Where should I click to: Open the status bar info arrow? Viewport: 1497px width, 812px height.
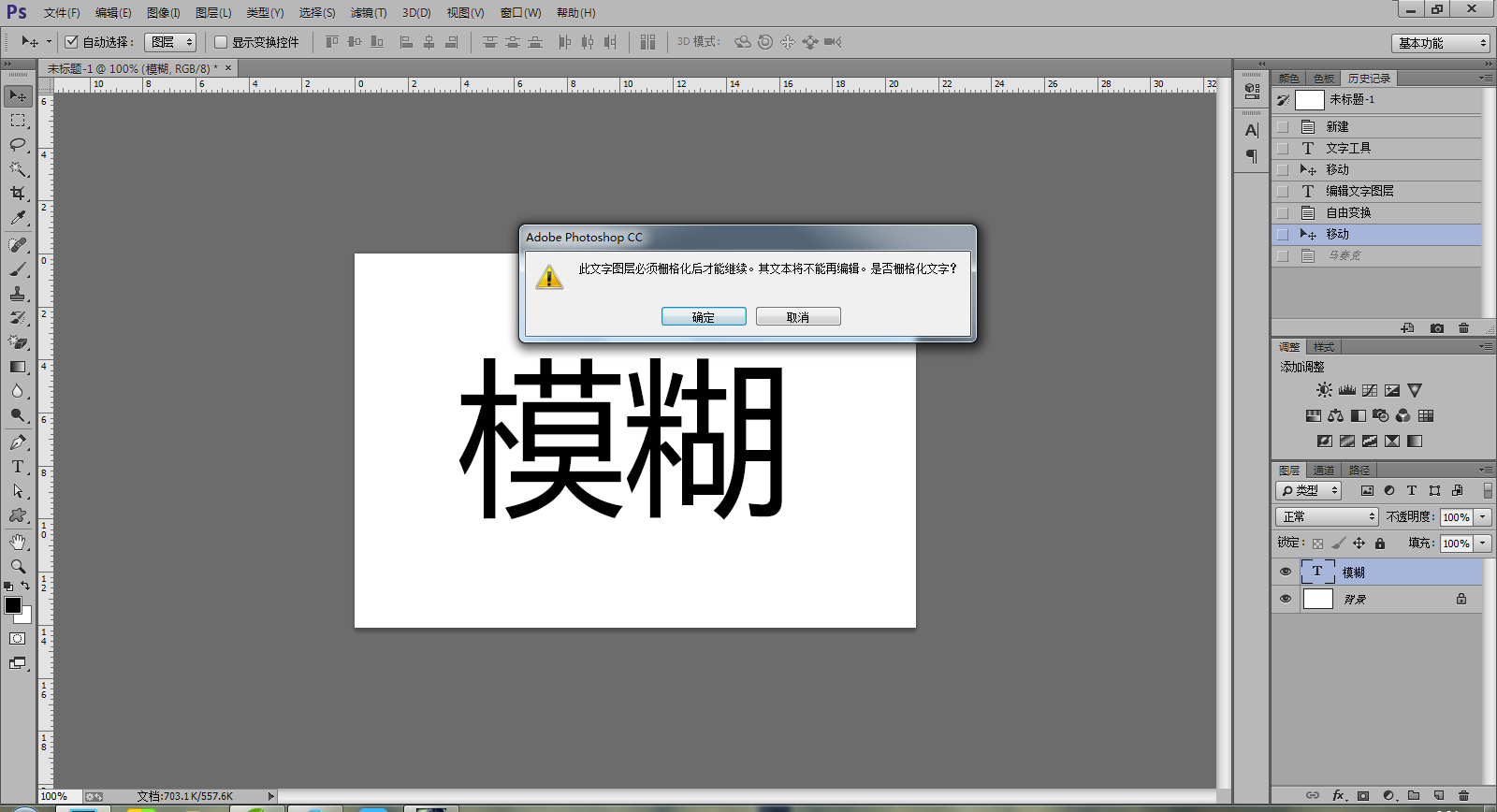click(x=270, y=796)
